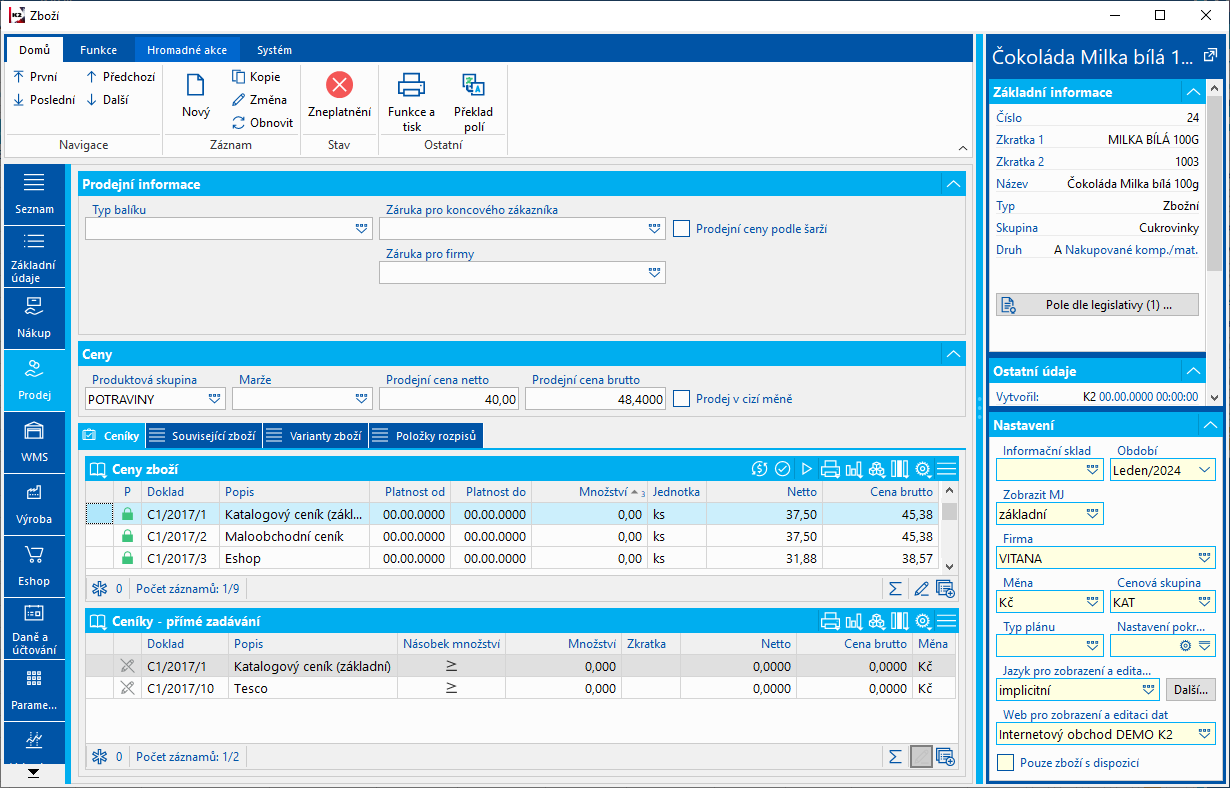Viewport: 1230px width, 788px height.
Task: Click the Překlad polí icon
Action: click(x=472, y=86)
